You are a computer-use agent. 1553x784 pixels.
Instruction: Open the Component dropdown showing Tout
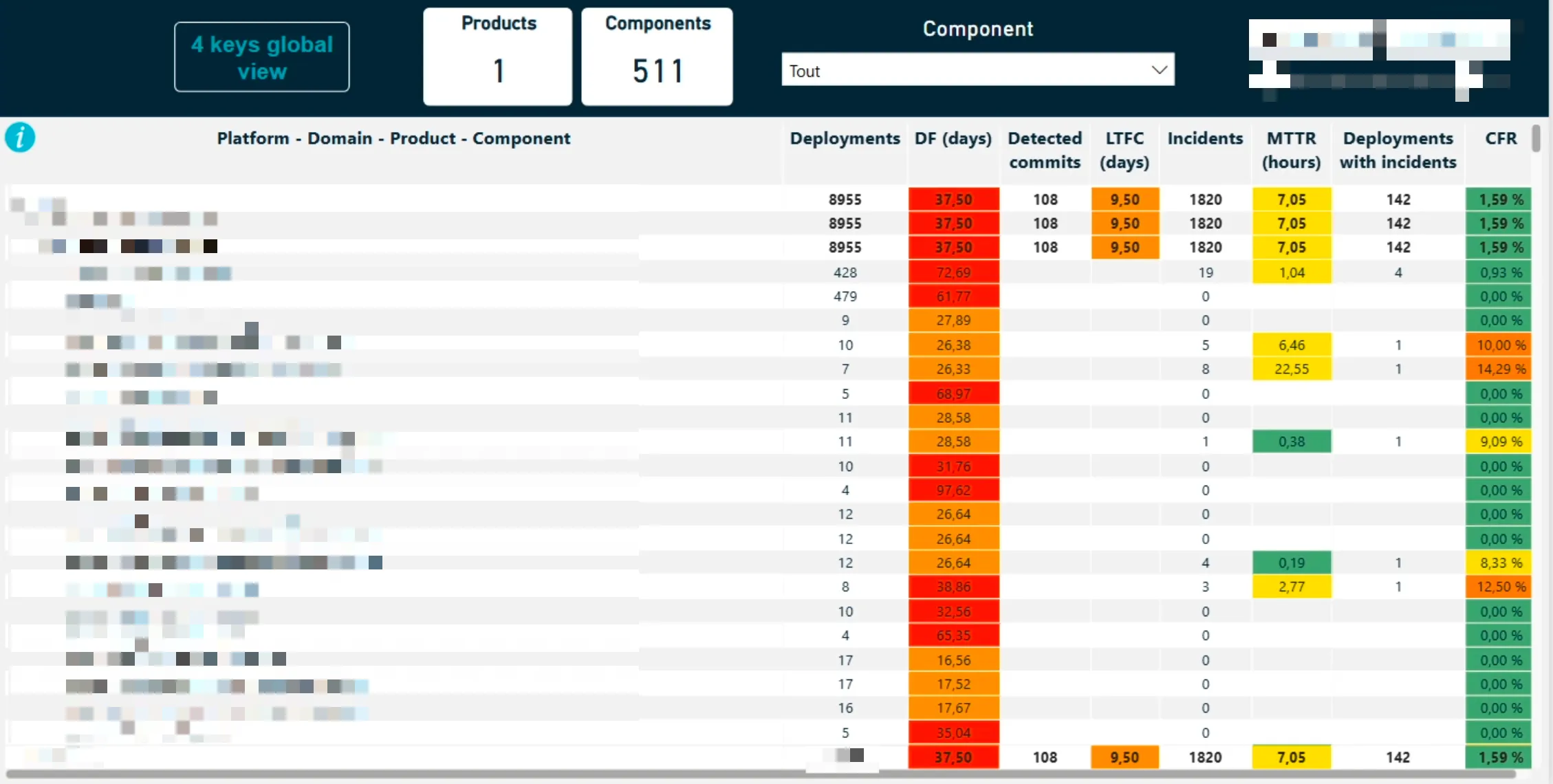point(977,70)
